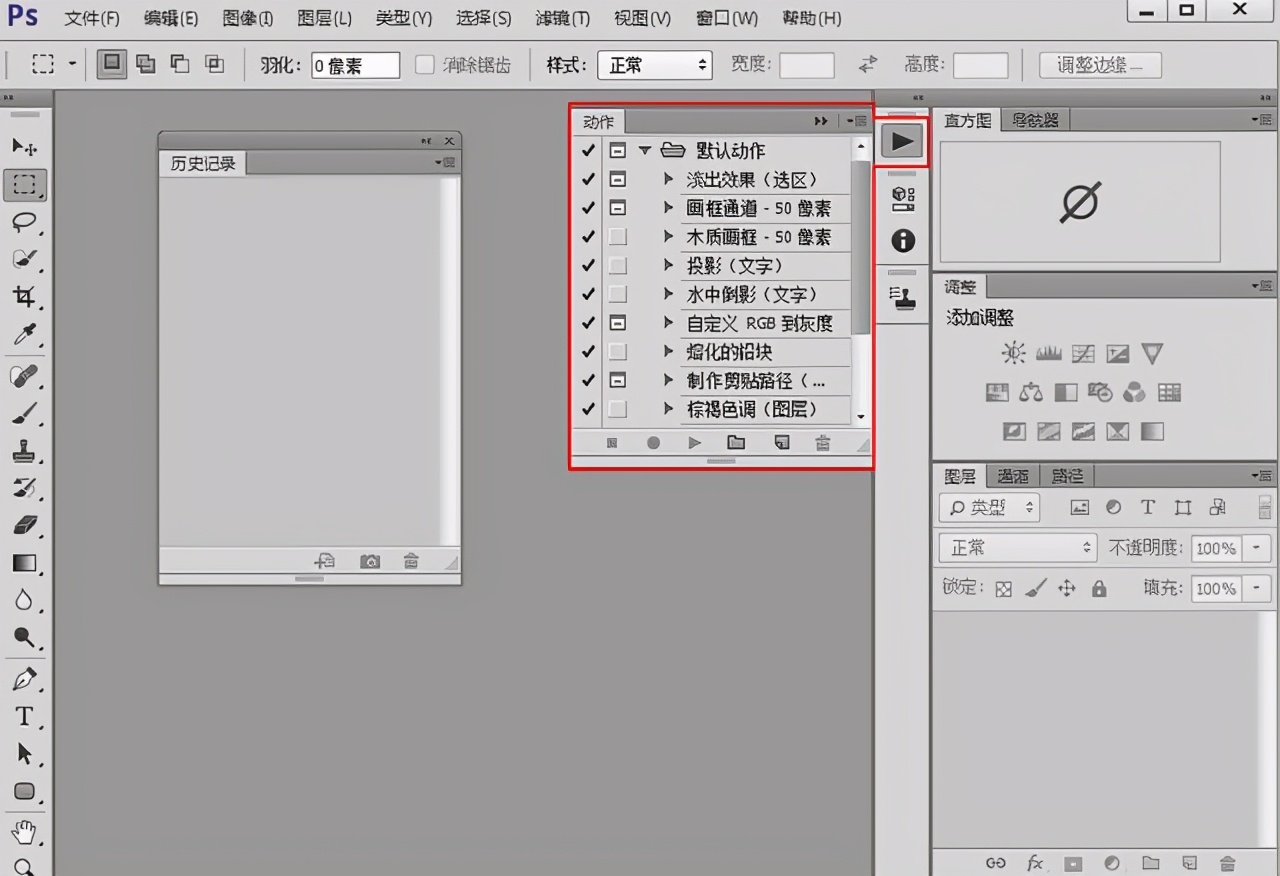Create a new layer in Layers panel
The height and width of the screenshot is (876, 1280).
1189,863
